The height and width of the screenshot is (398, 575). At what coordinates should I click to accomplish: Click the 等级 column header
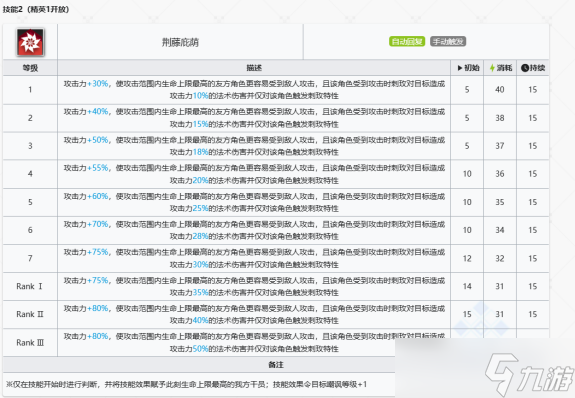pyautogui.click(x=30, y=68)
